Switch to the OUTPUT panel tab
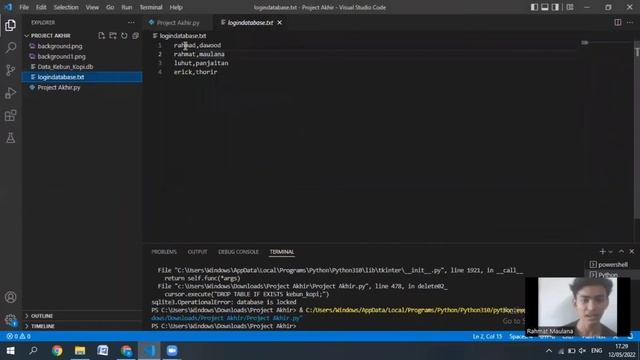The height and width of the screenshot is (360, 640). click(198, 252)
